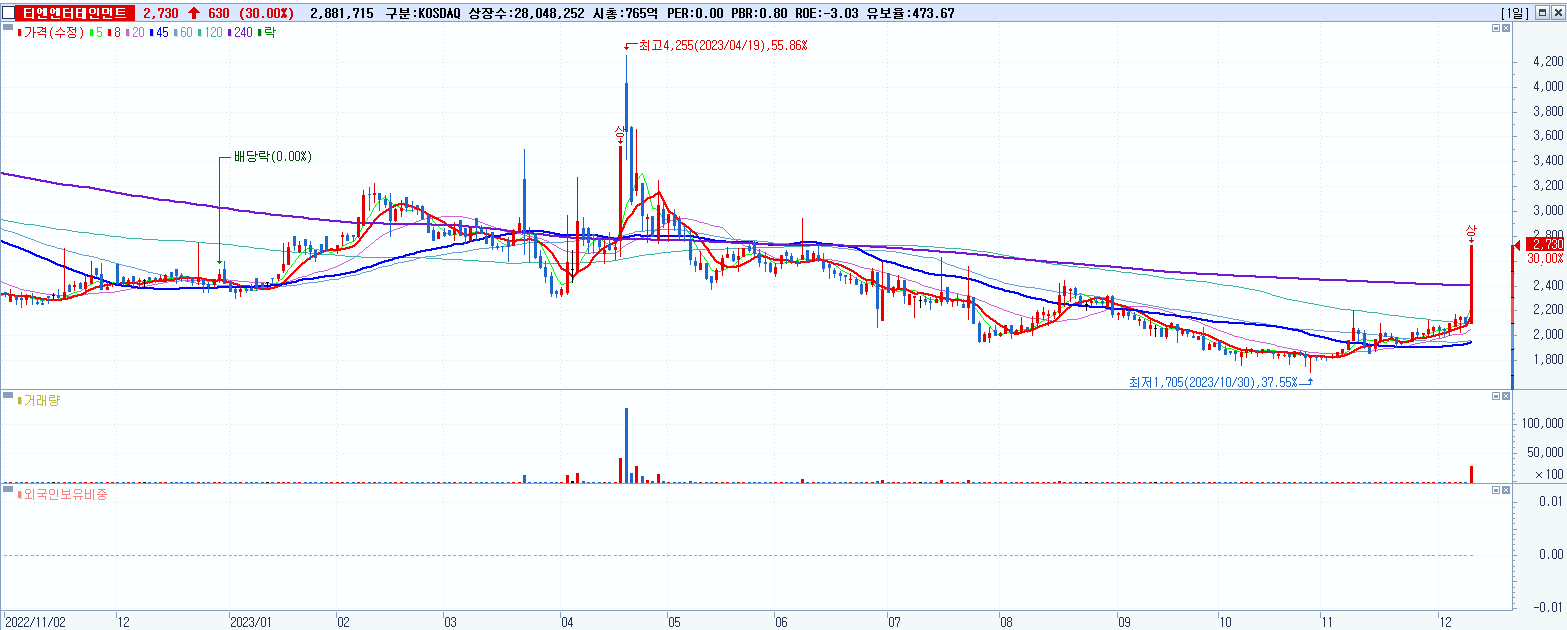
Task: Click the 3,000 price axis label
Action: click(x=1547, y=211)
